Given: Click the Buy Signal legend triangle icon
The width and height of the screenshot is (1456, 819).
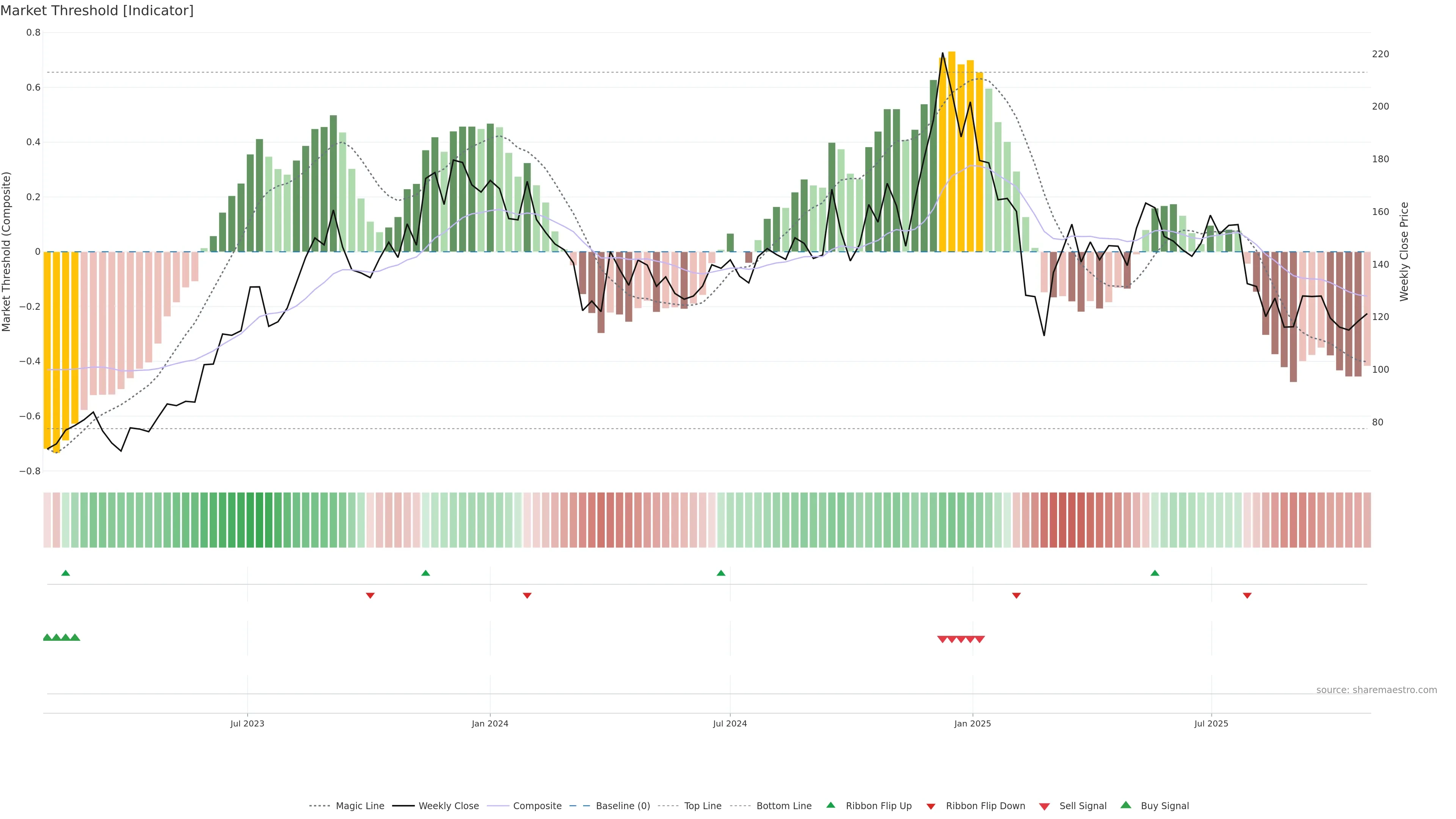Looking at the screenshot, I should pos(1126,805).
